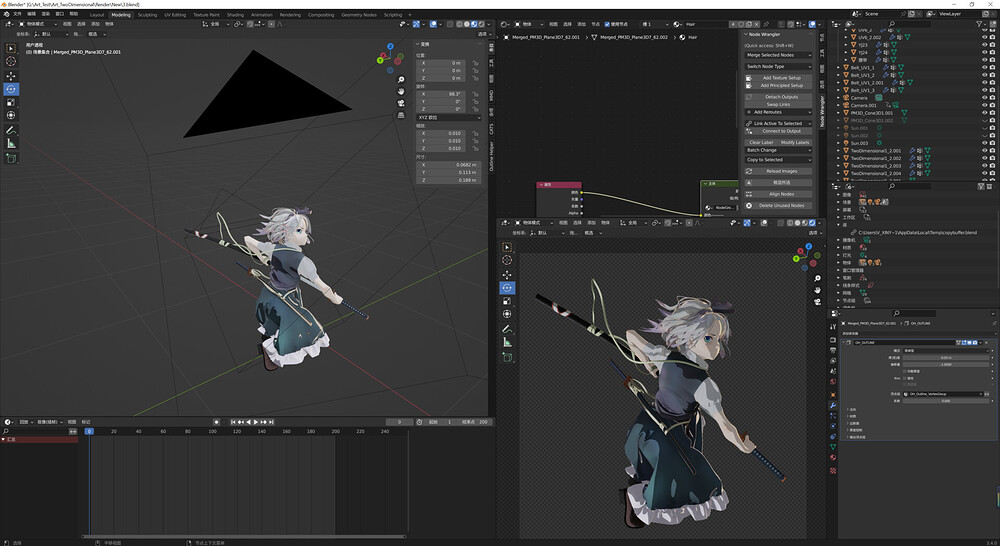1000x546 pixels.
Task: Select the Add Cube tool in left viewport
Action: point(11,158)
